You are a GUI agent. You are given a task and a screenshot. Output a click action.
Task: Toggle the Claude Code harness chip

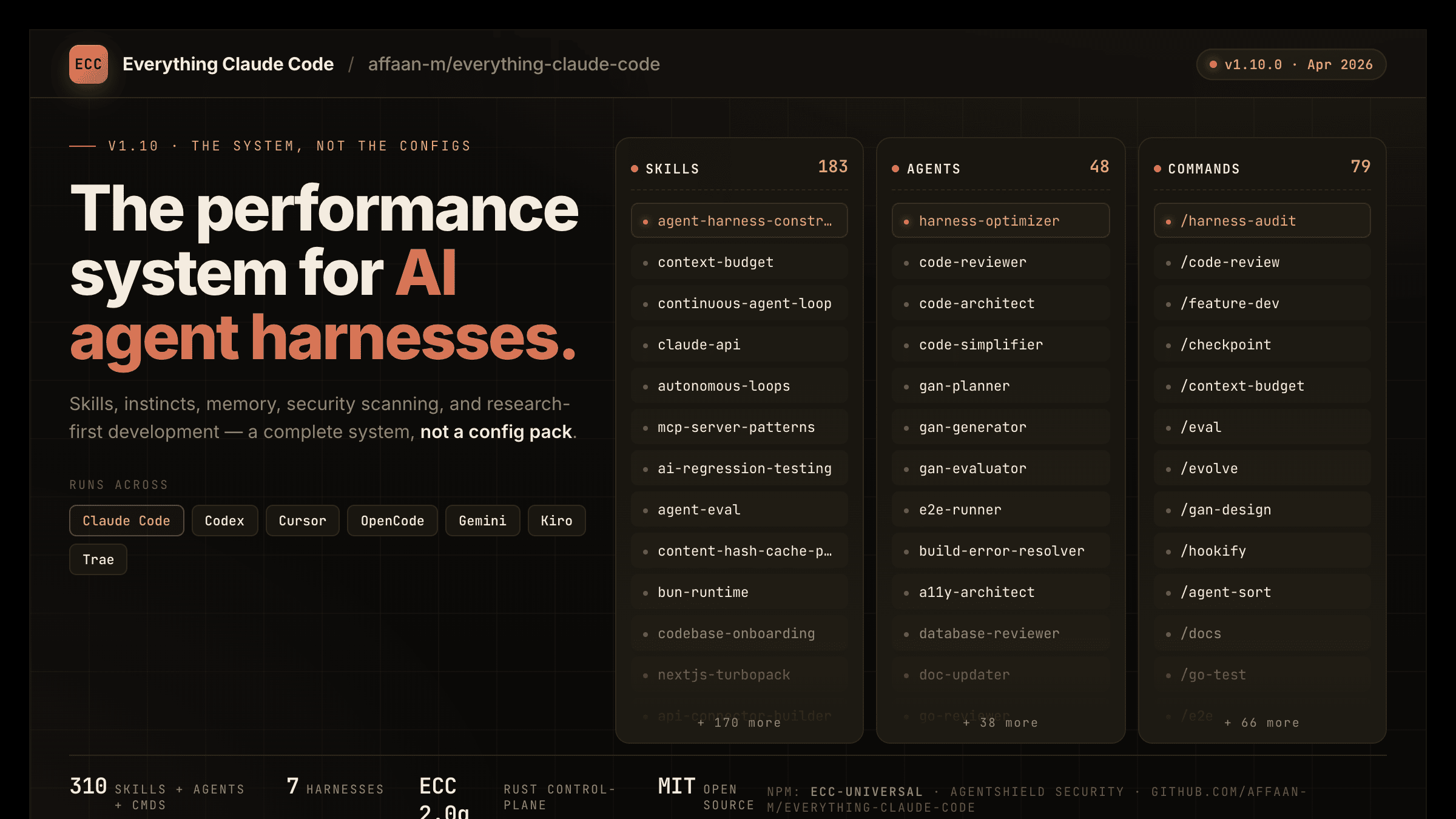pos(126,520)
